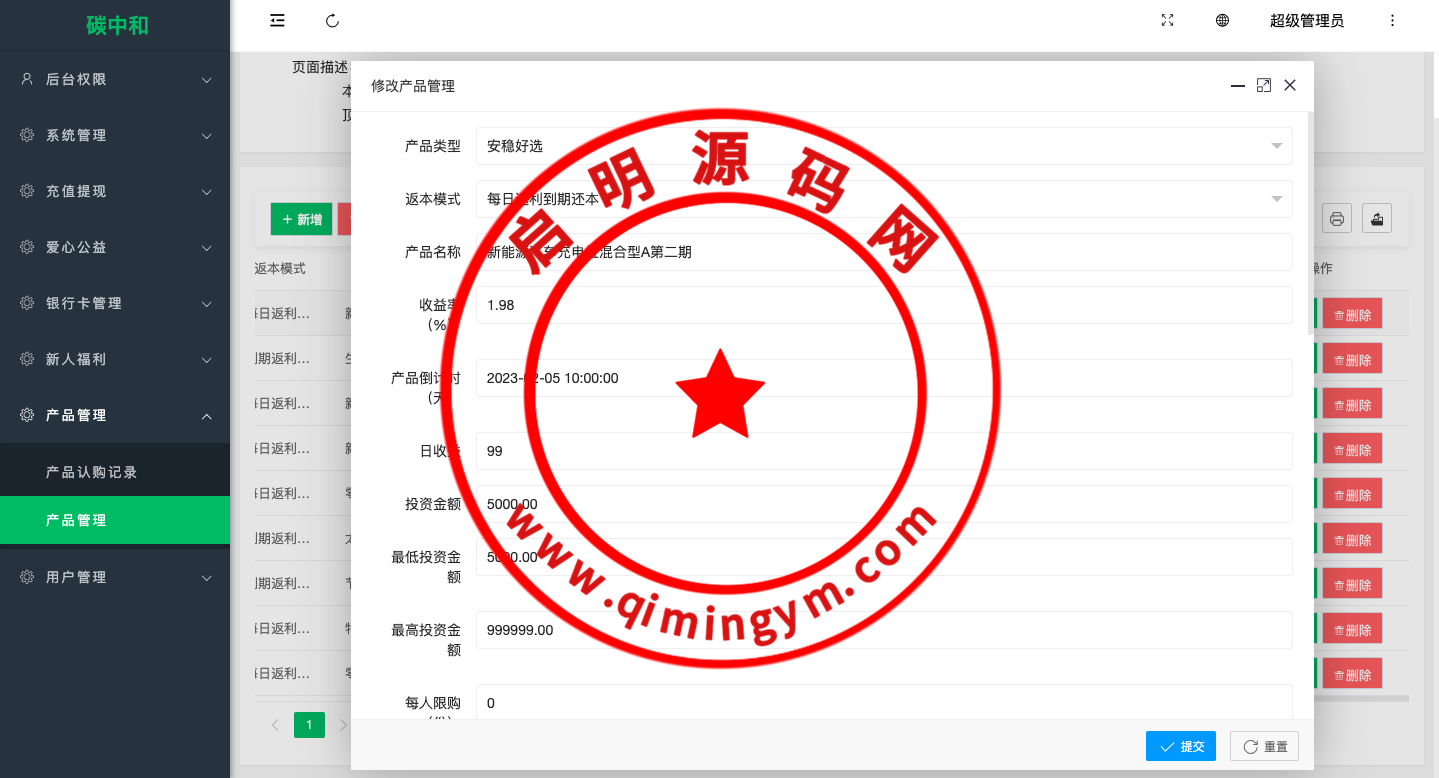The image size is (1439, 778).
Task: Collapse the 产品管理 sidebar menu
Action: point(115,415)
